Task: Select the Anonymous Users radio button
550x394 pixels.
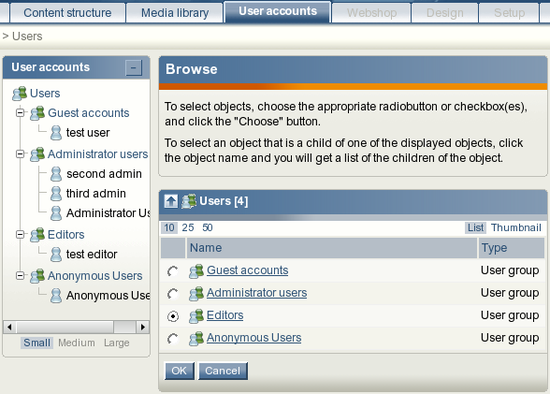Action: tap(173, 339)
